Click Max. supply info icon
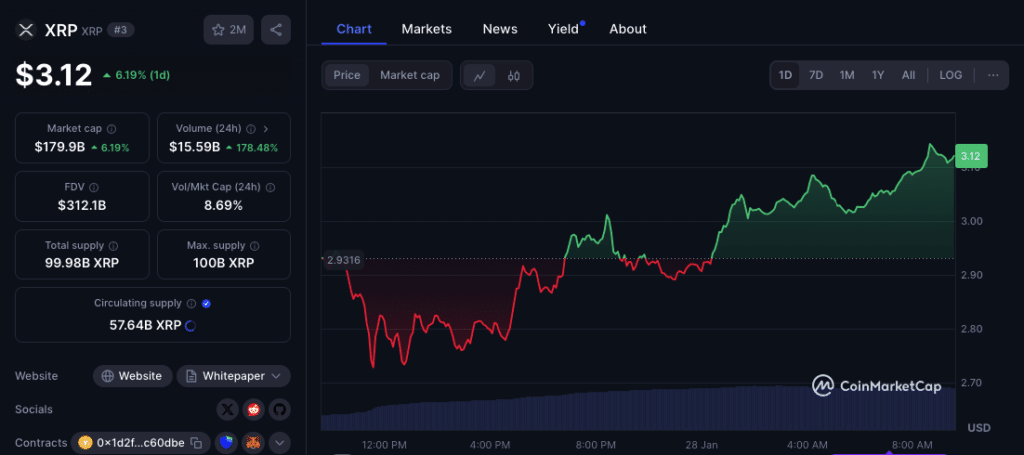The width and height of the screenshot is (1024, 455). (255, 246)
